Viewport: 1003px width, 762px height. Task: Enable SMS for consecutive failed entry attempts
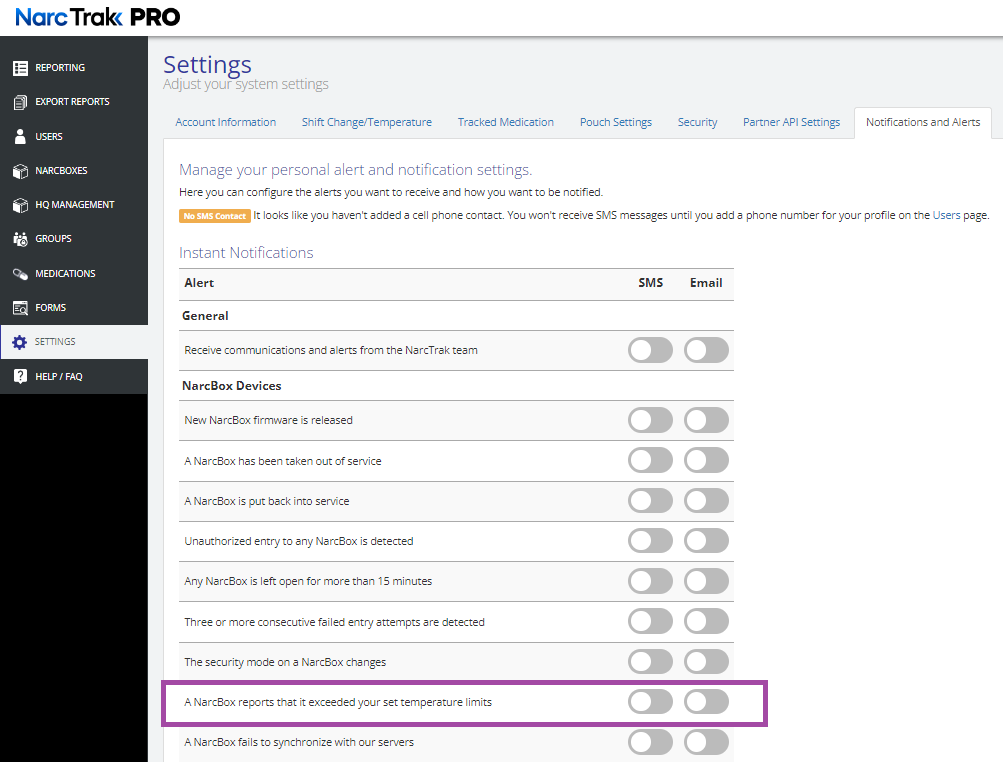(650, 622)
